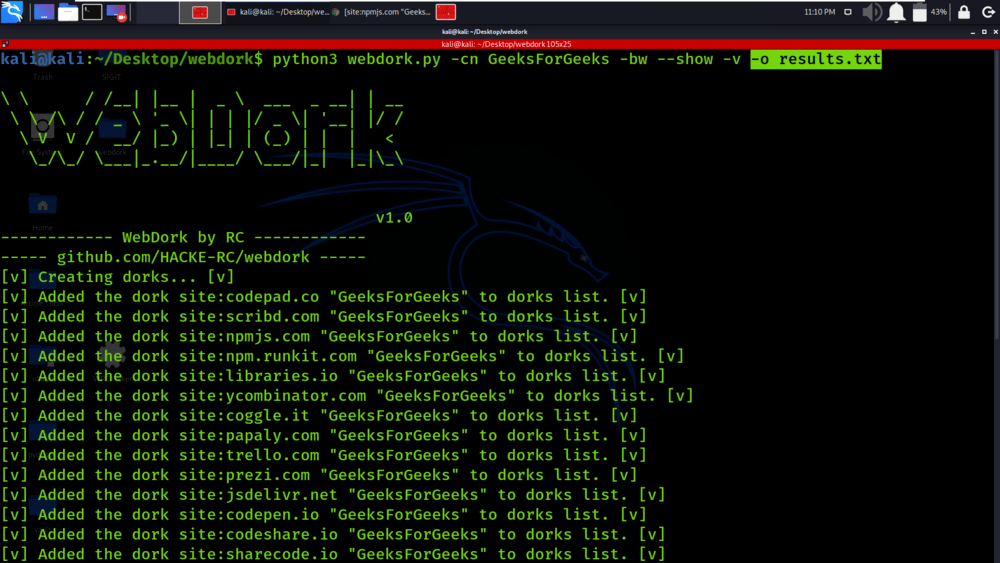
Task: Open the Kali dragon applications menu
Action: 11,11
